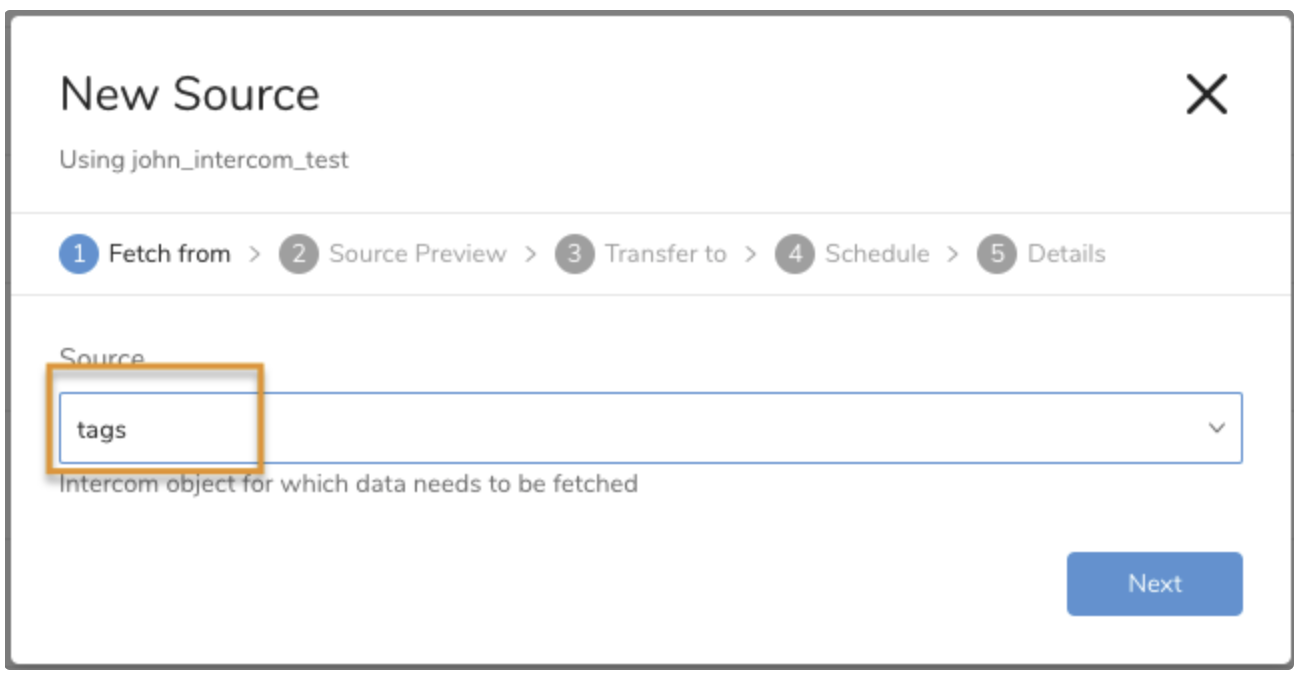1302x676 pixels.
Task: Click the step 5 number circle
Action: point(996,254)
